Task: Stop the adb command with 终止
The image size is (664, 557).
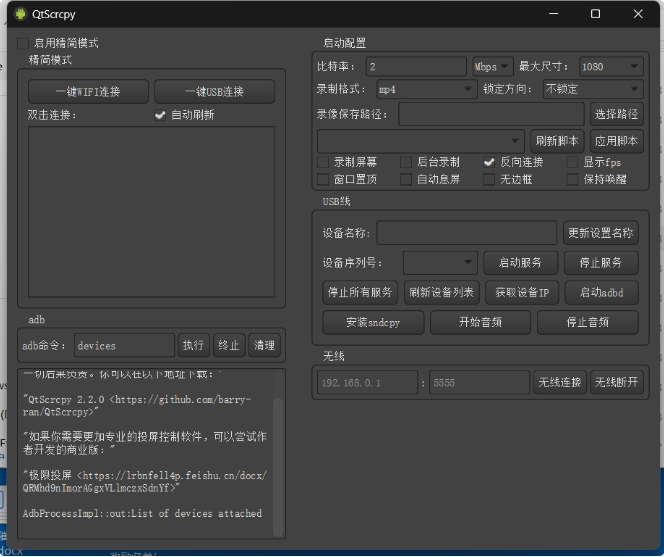Action: click(x=229, y=345)
